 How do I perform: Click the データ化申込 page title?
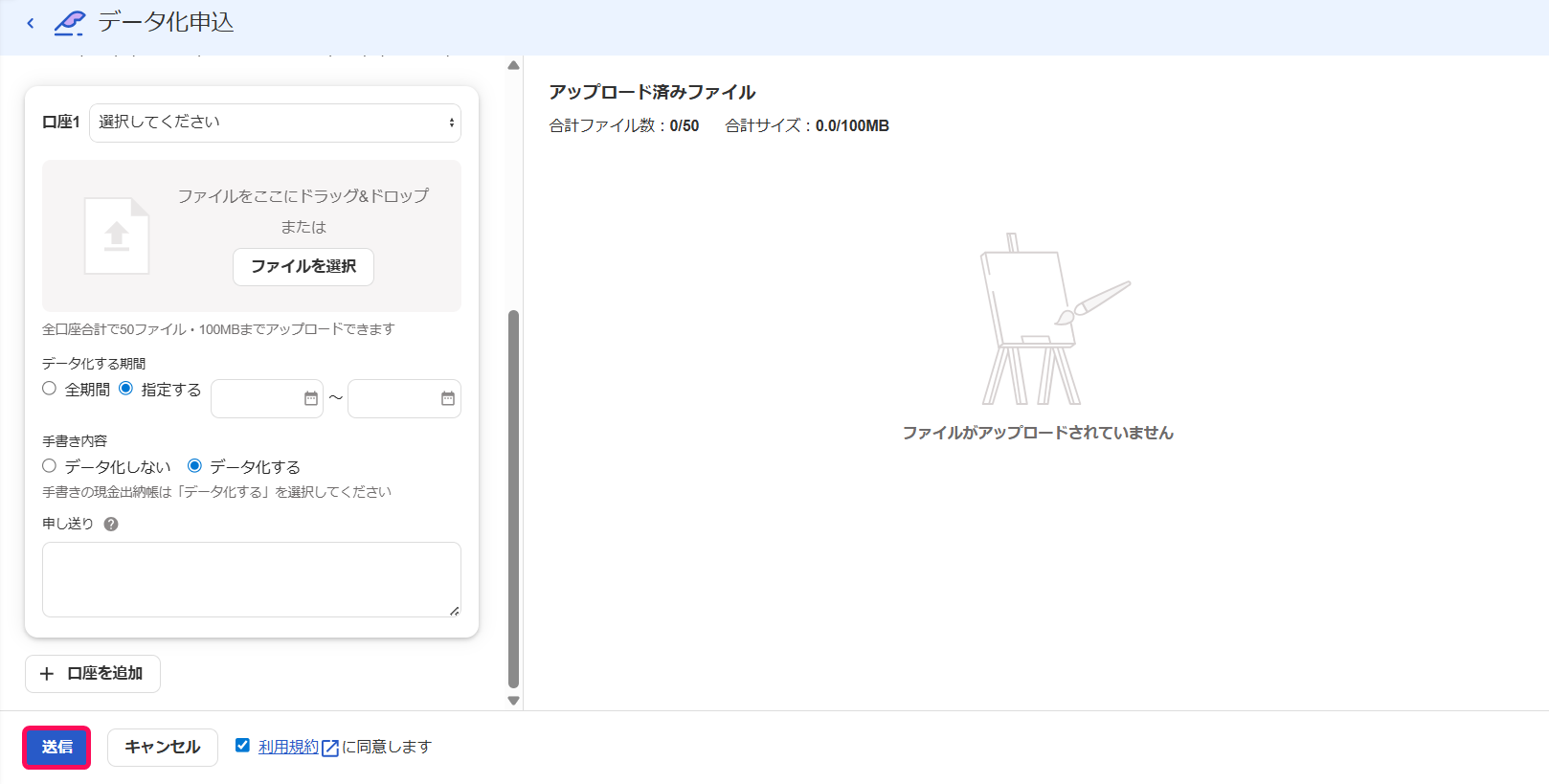[166, 22]
